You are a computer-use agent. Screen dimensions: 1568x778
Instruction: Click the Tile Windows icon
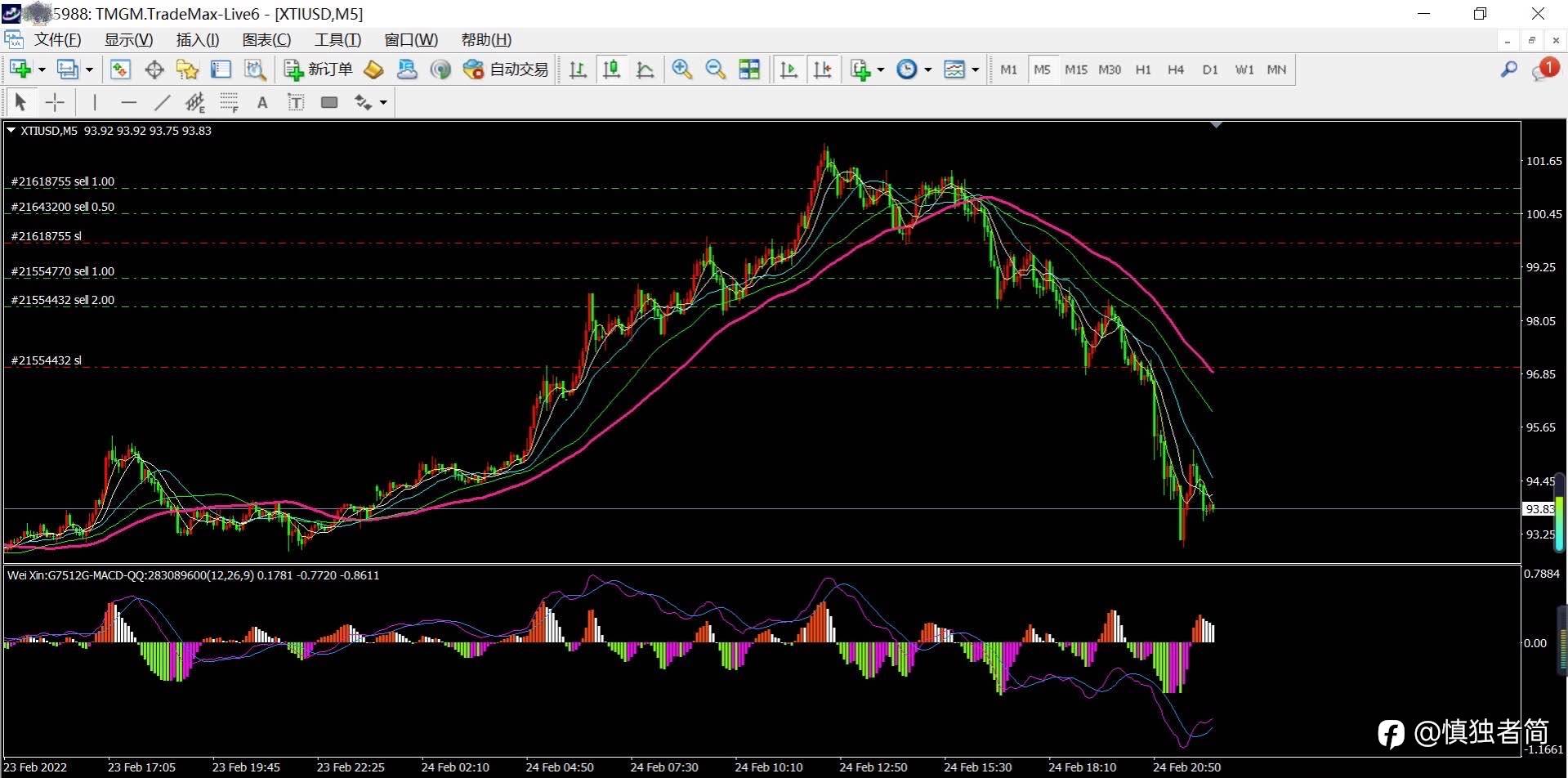click(x=748, y=70)
